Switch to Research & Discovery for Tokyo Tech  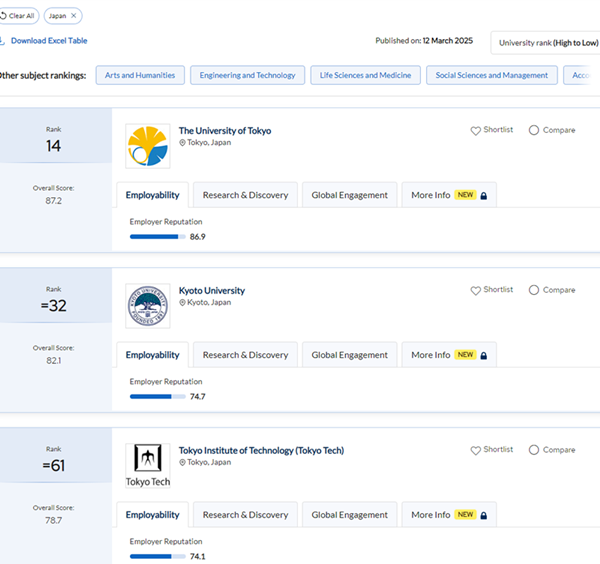coord(245,515)
